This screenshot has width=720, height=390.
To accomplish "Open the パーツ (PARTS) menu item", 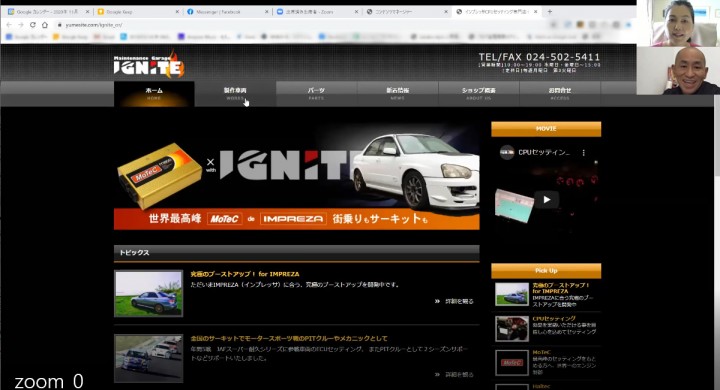I will pyautogui.click(x=316, y=94).
